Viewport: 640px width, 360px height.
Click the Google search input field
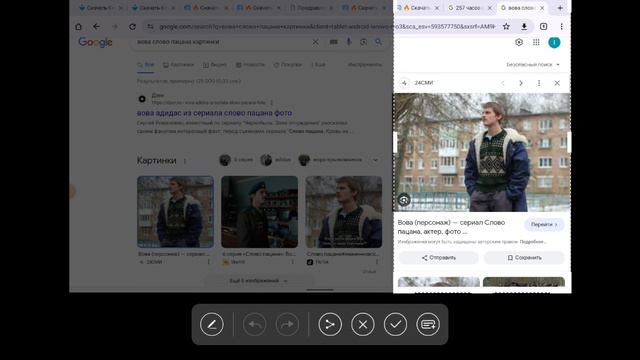[x=222, y=42]
